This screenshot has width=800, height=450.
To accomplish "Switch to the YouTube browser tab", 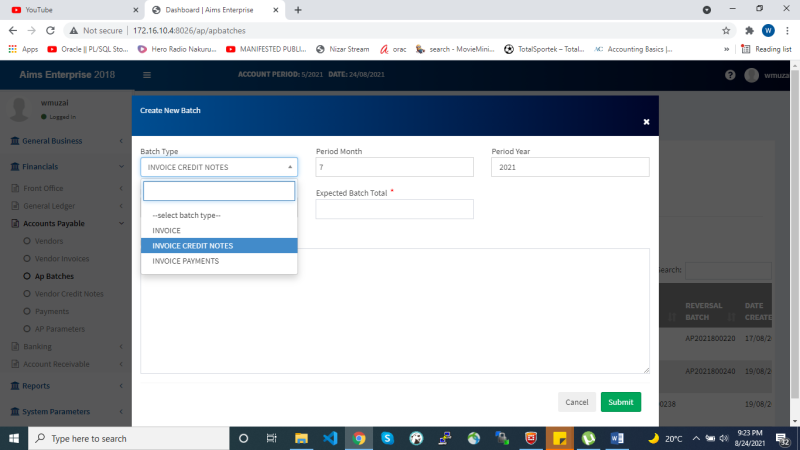I will click(40, 9).
